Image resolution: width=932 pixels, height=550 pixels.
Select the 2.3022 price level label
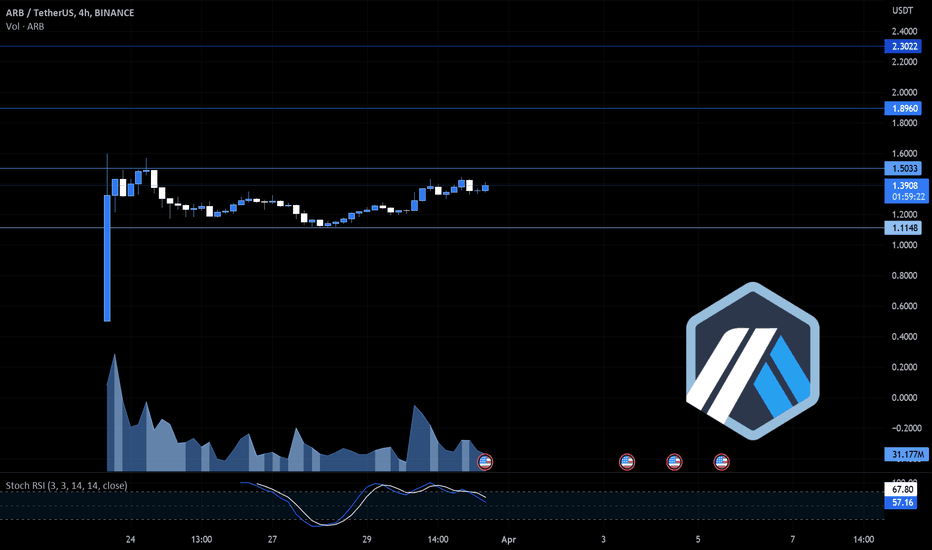click(x=903, y=46)
